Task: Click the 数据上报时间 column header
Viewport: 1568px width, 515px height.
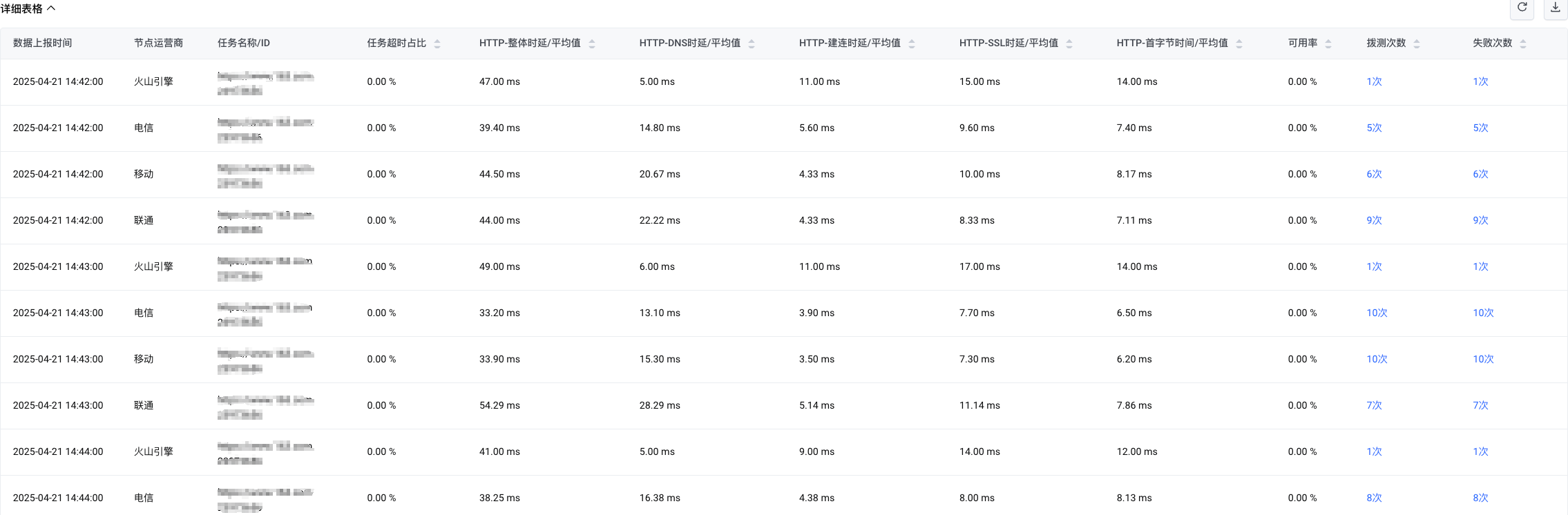Action: click(42, 43)
